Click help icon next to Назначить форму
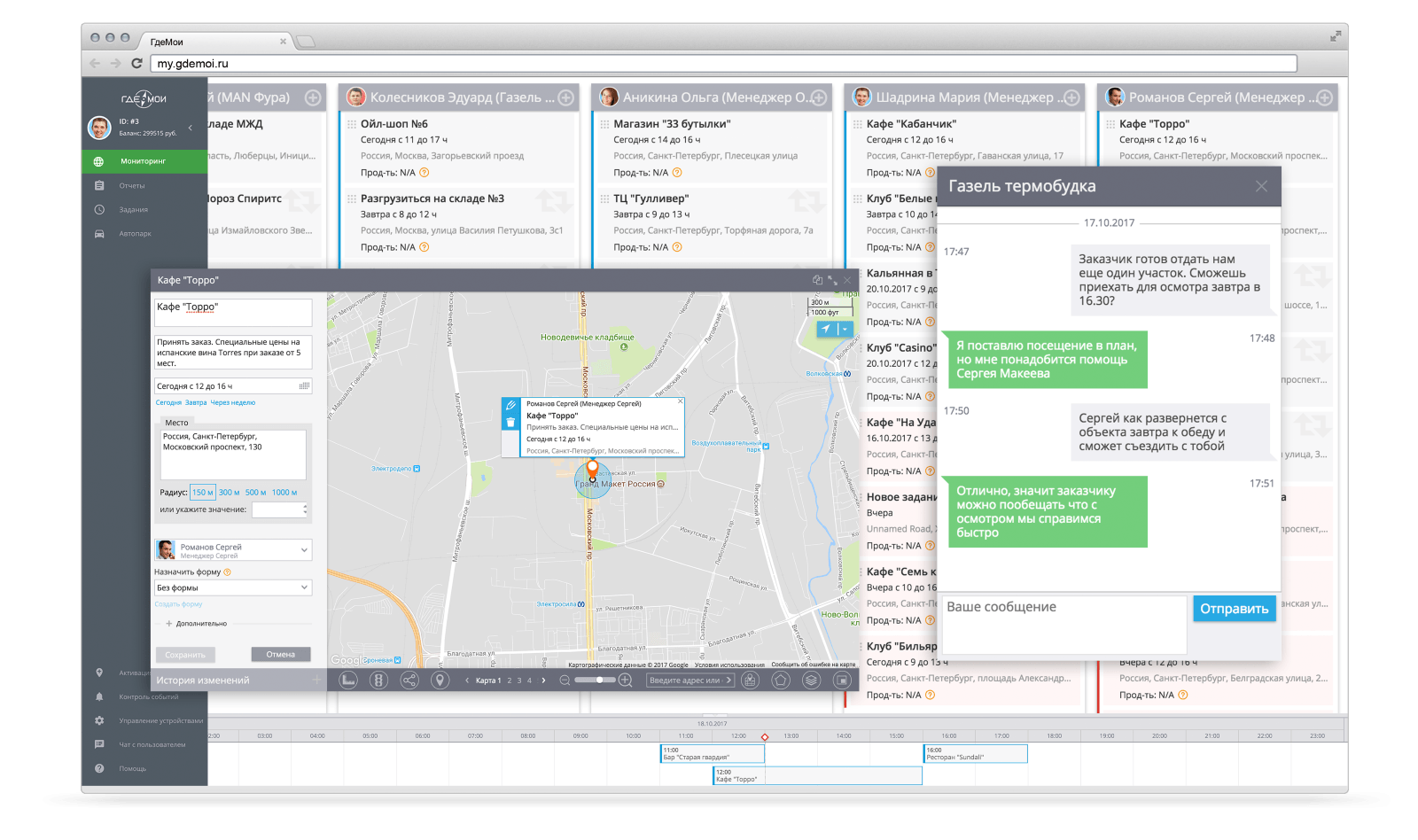This screenshot has height=840, width=1418. click(x=227, y=572)
